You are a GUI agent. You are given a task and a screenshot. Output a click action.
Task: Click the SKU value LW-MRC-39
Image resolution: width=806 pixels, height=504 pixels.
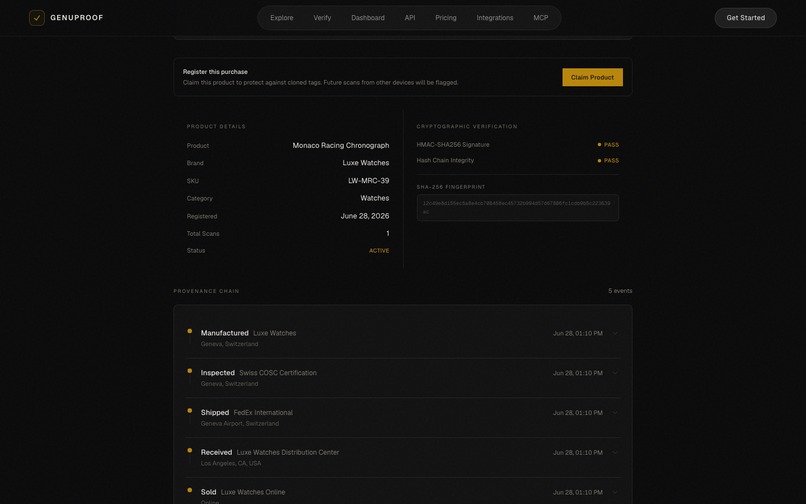point(369,181)
